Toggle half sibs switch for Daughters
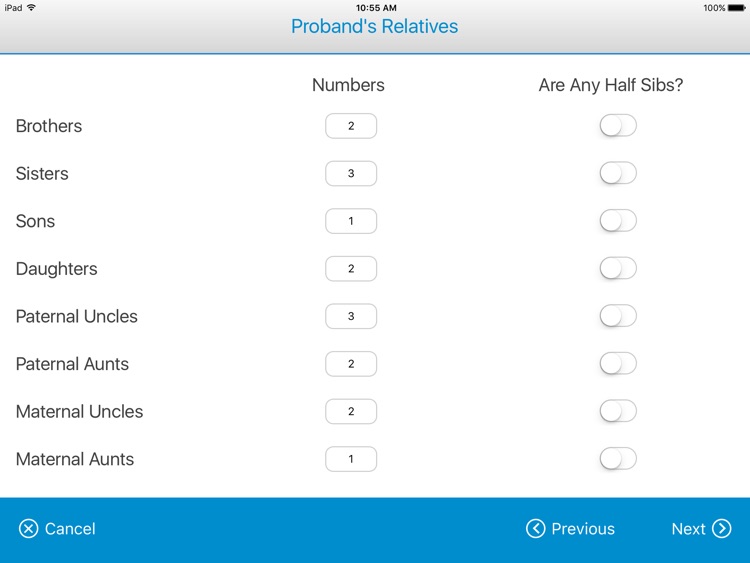Viewport: 750px width, 563px height. point(618,268)
